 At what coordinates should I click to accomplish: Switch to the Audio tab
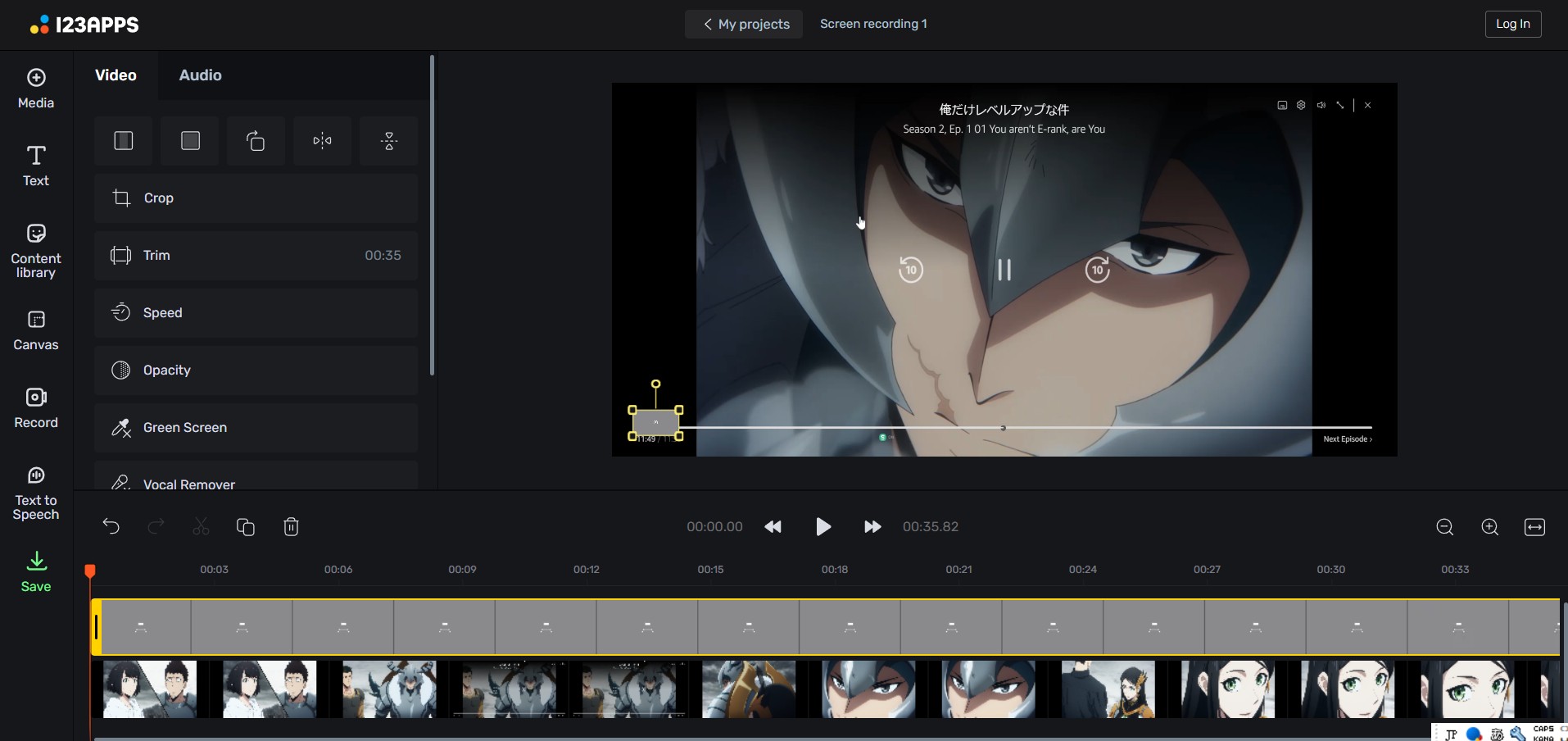click(x=201, y=75)
